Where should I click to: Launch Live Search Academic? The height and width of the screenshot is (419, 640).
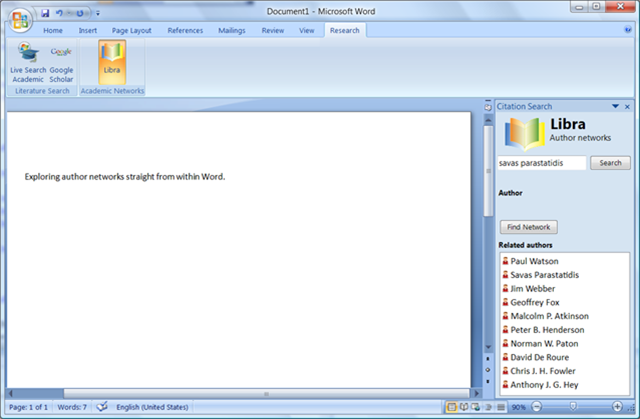point(28,62)
